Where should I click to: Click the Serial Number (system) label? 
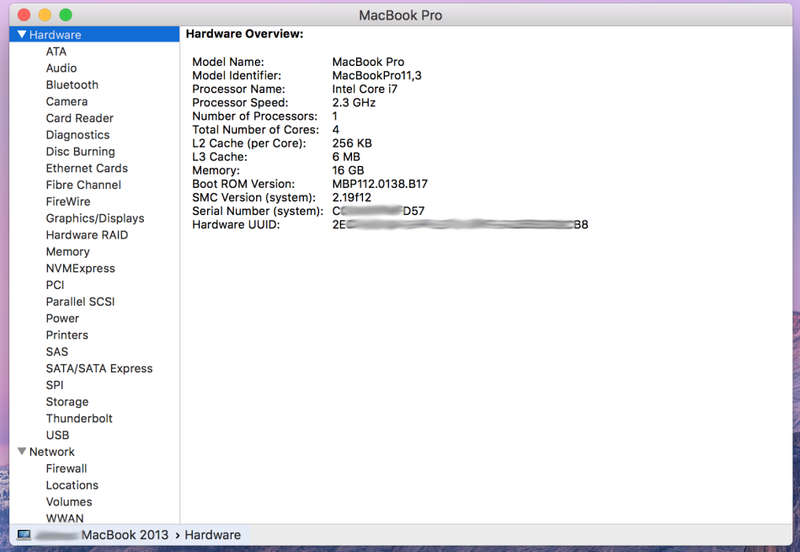tap(258, 211)
